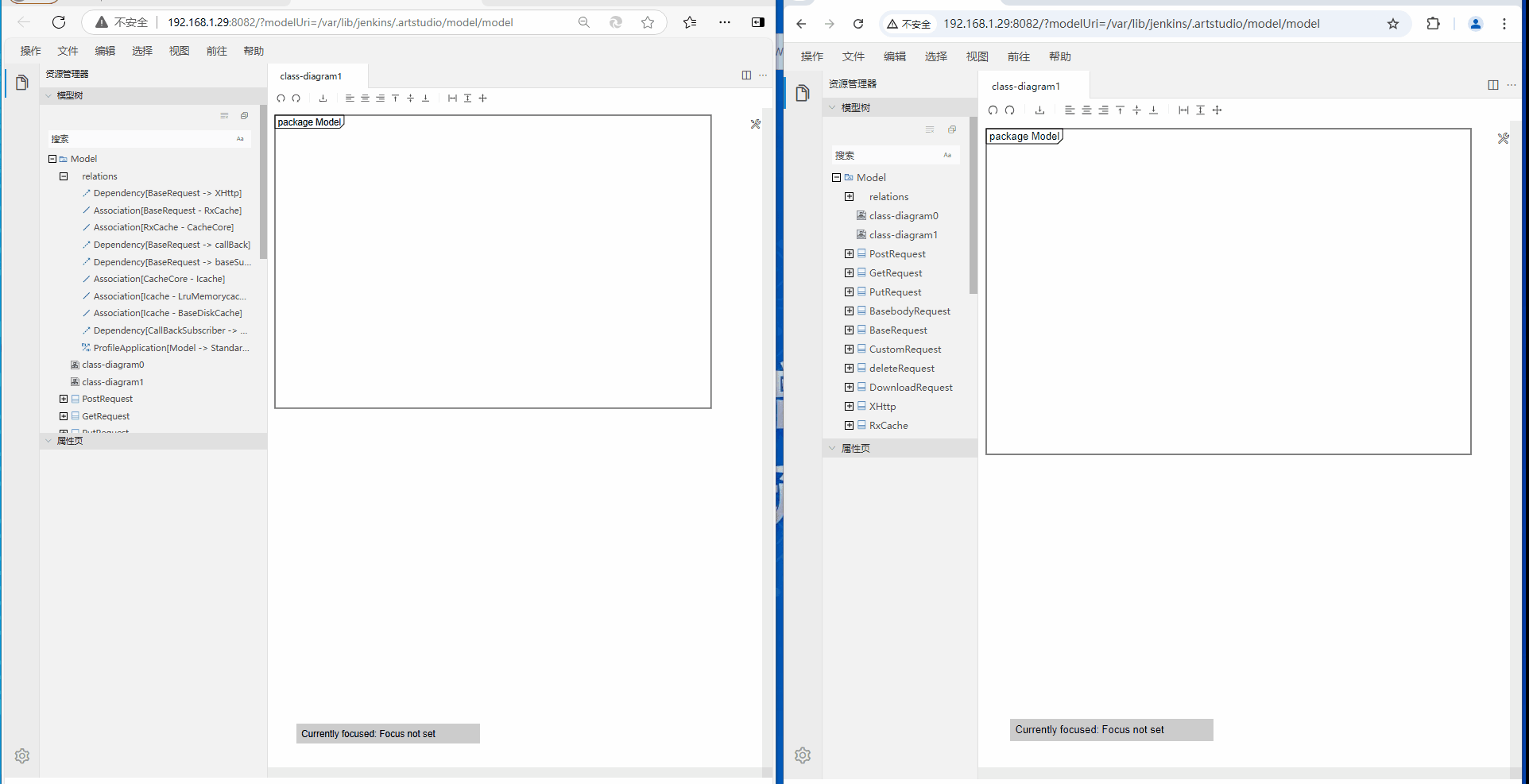Apply left alignment using the align-left icon
This screenshot has width=1529, height=784.
click(350, 98)
